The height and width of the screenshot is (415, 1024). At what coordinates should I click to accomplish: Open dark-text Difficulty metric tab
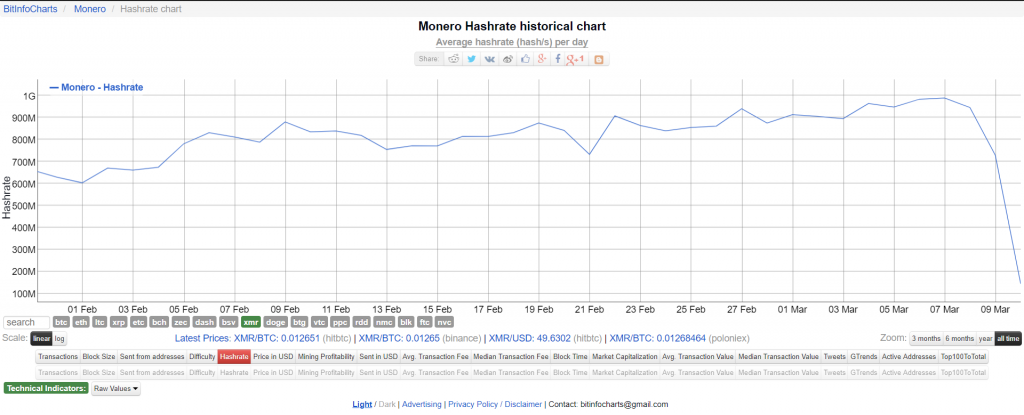click(x=202, y=357)
